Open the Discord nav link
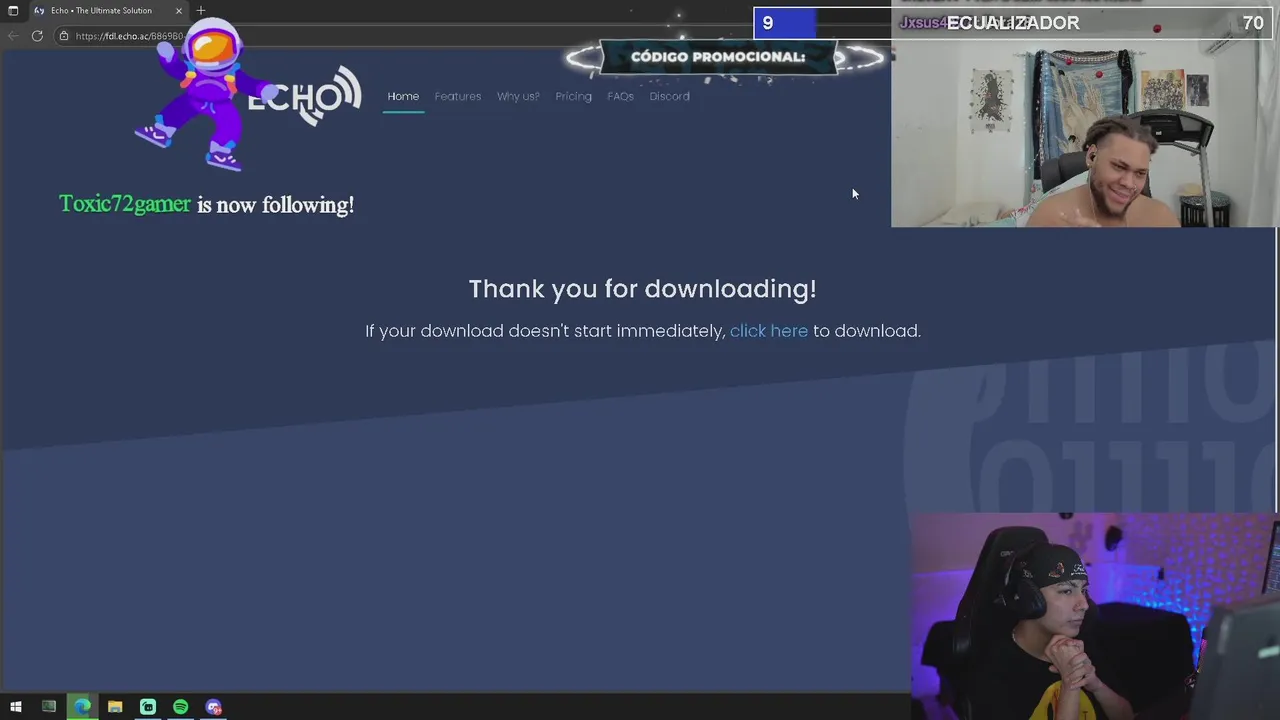 pyautogui.click(x=669, y=96)
